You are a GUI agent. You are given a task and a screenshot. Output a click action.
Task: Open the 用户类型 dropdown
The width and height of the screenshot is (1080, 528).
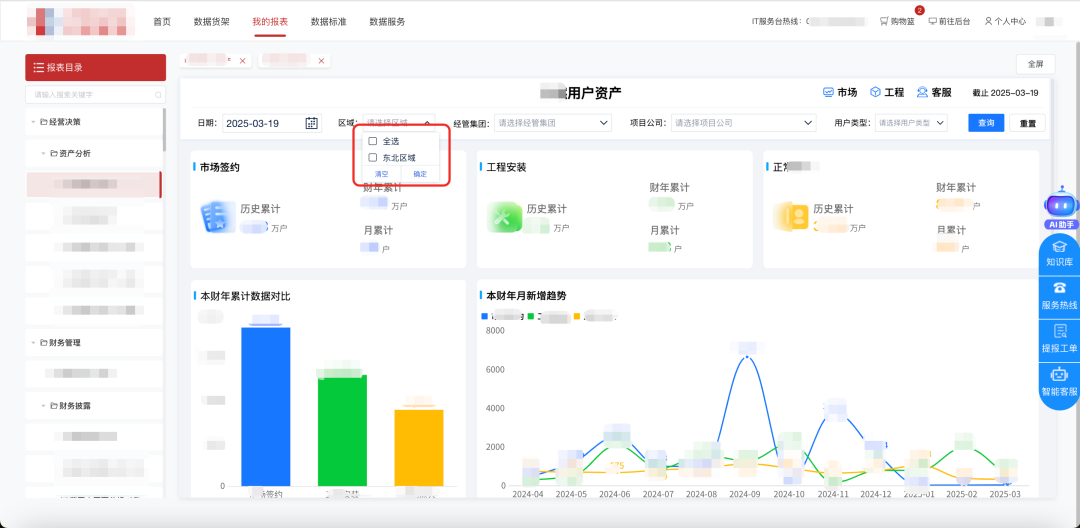(911, 123)
